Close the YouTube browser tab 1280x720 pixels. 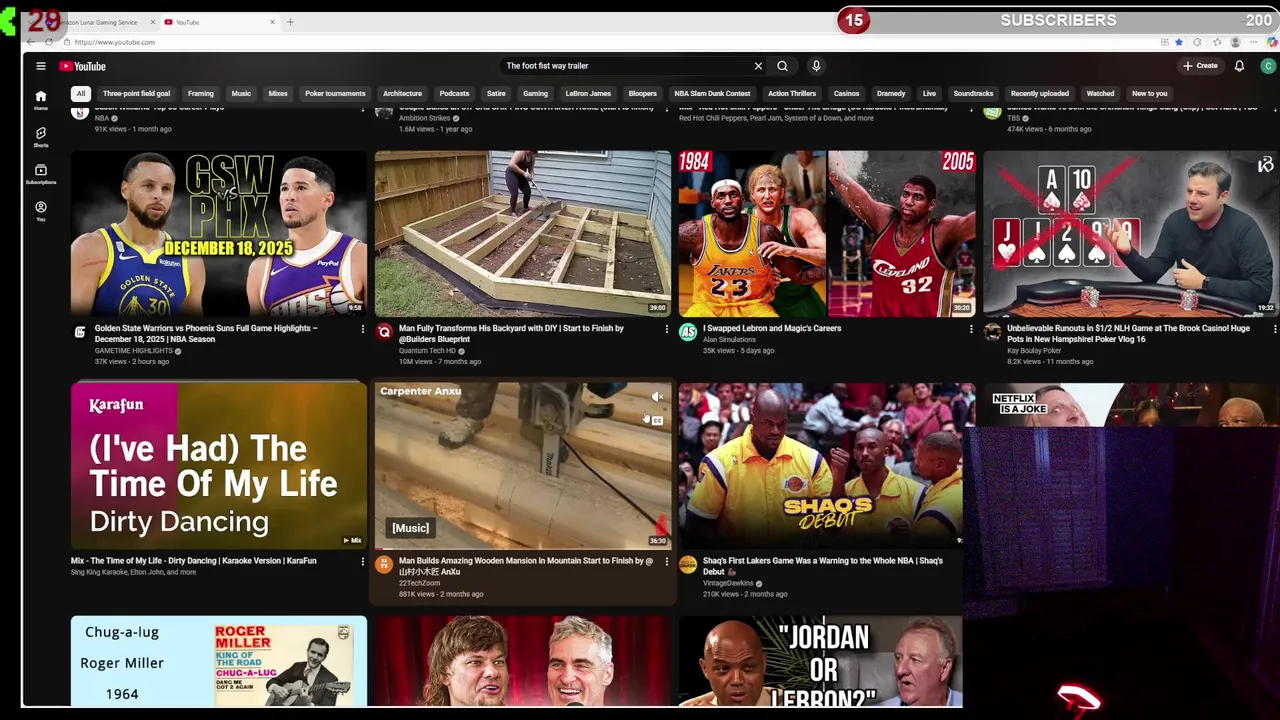(x=272, y=22)
